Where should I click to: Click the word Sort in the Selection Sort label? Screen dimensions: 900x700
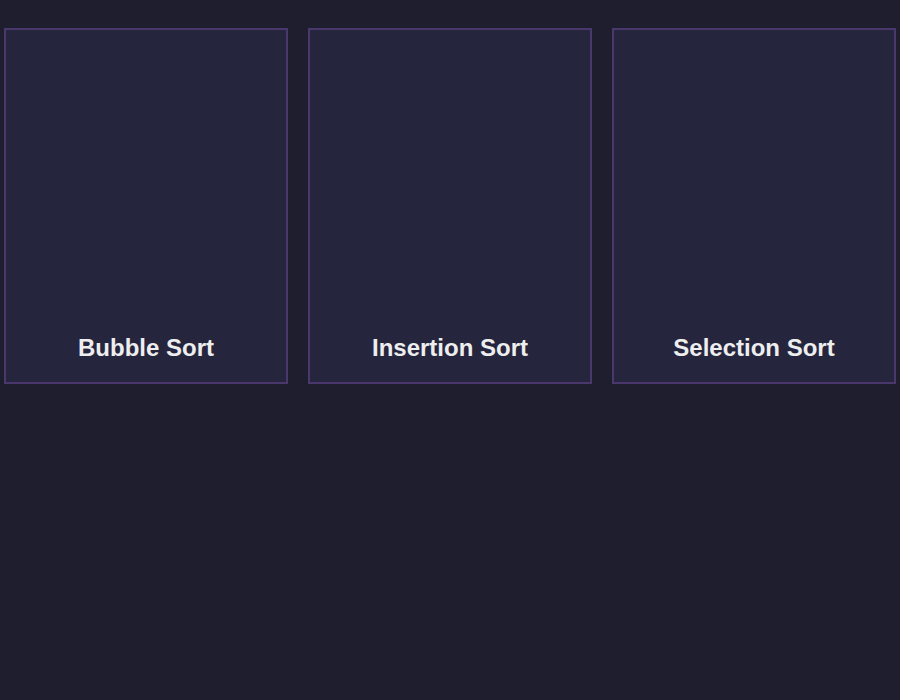810,348
